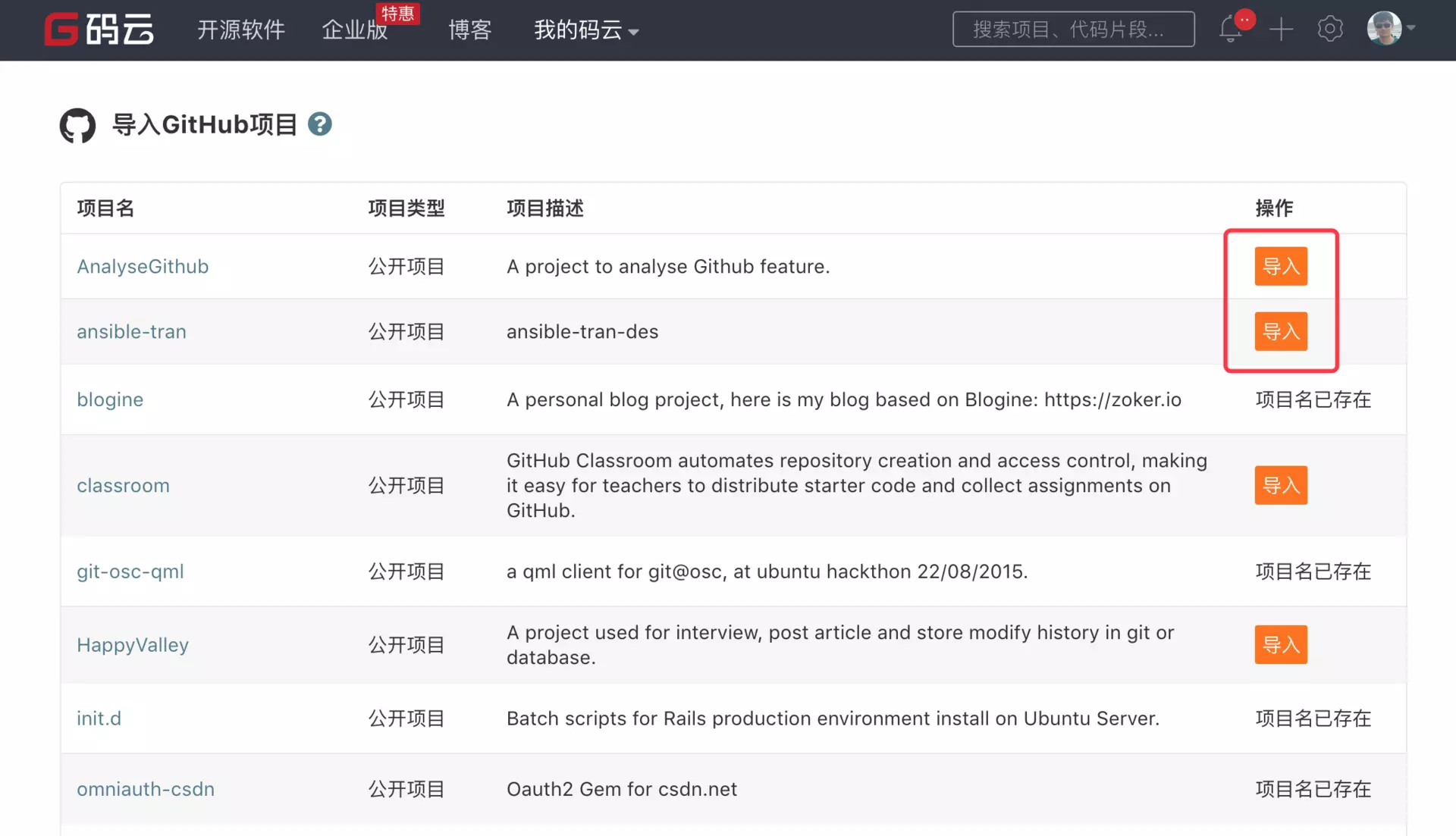Click the user avatar picture

(x=1384, y=28)
